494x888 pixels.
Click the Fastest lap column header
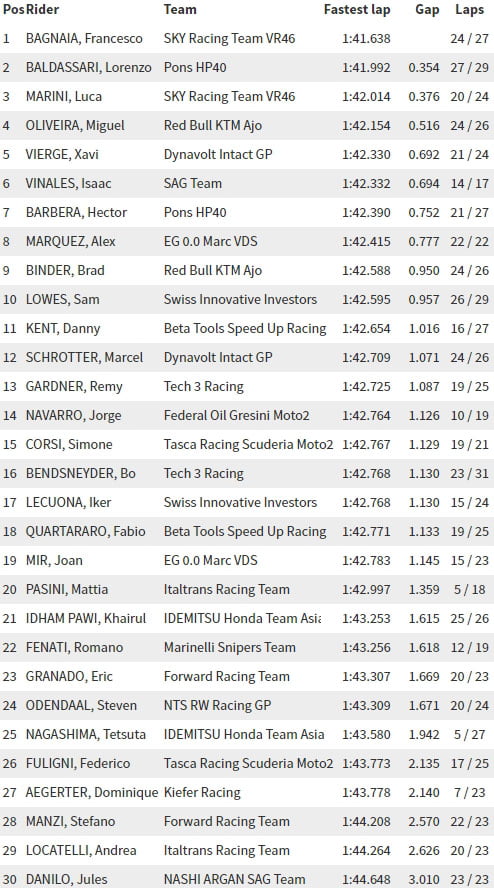(x=357, y=10)
